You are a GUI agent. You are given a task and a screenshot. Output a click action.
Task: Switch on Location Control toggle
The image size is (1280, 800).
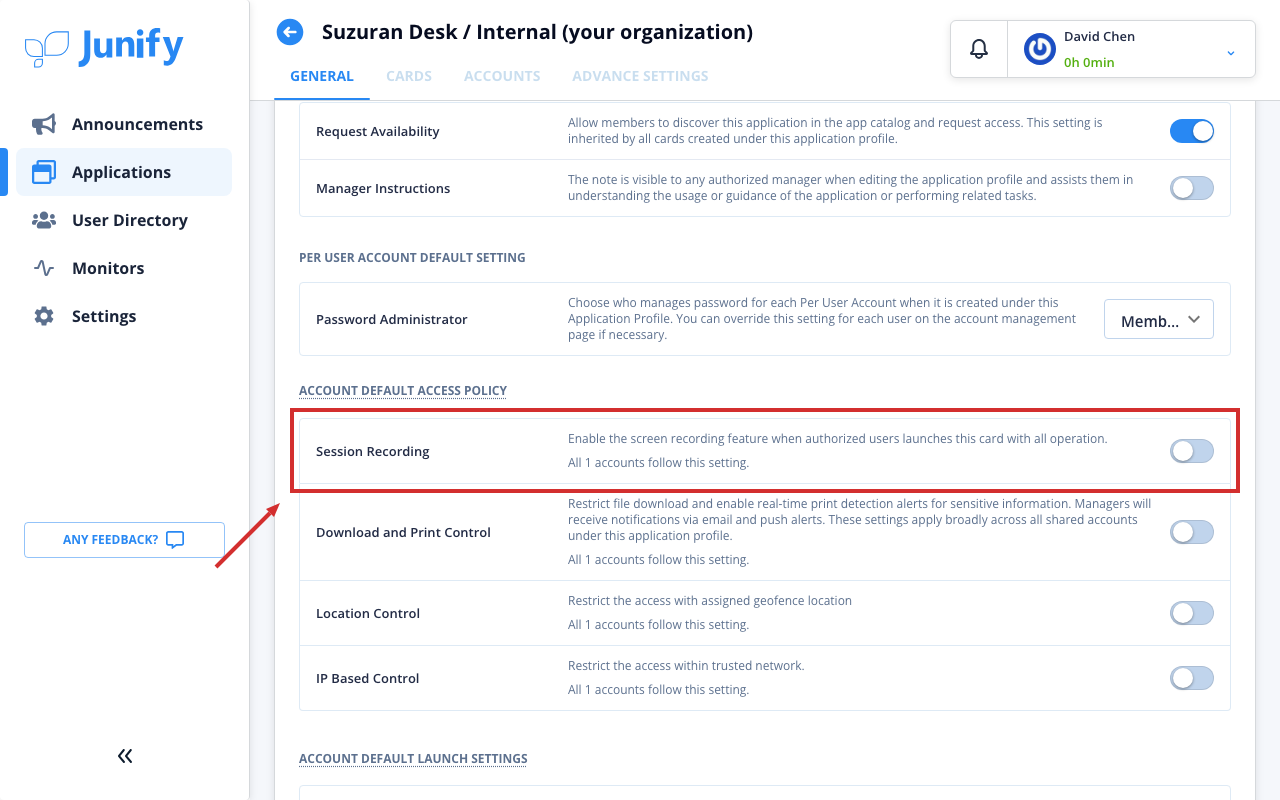coord(1192,613)
